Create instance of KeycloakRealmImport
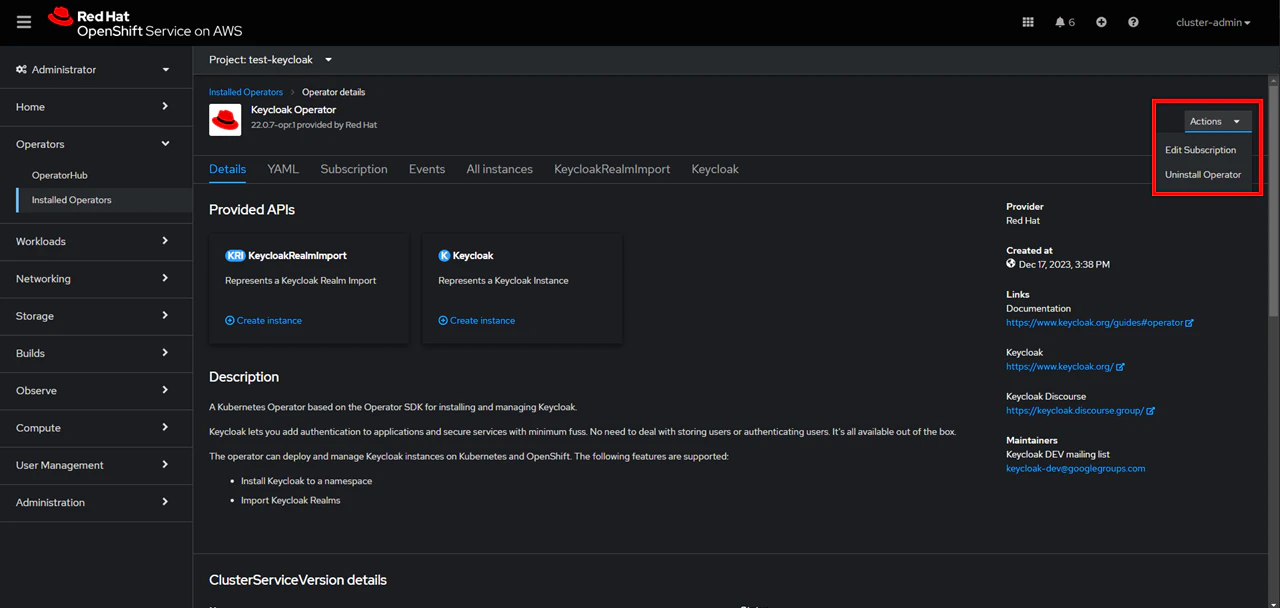 coord(263,321)
